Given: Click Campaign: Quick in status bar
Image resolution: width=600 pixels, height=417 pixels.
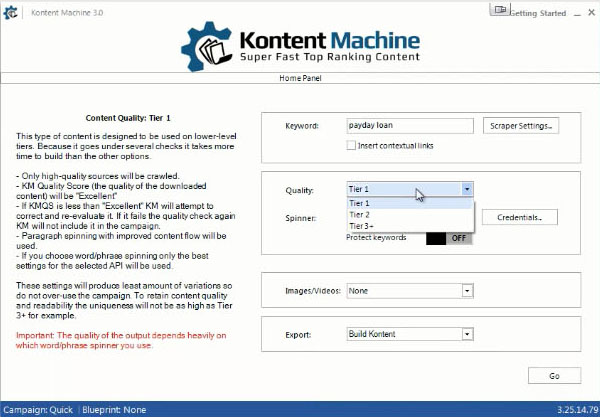Looking at the screenshot, I should click(38, 410).
